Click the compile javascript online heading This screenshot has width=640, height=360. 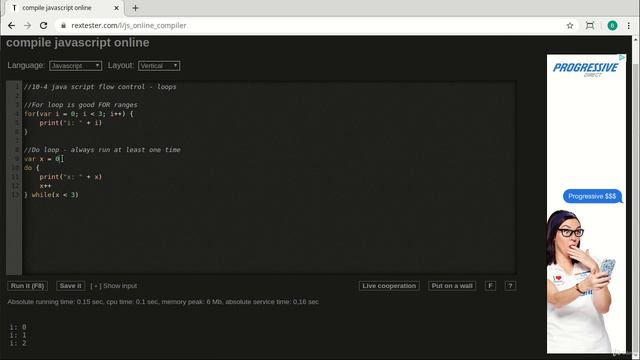tap(78, 42)
